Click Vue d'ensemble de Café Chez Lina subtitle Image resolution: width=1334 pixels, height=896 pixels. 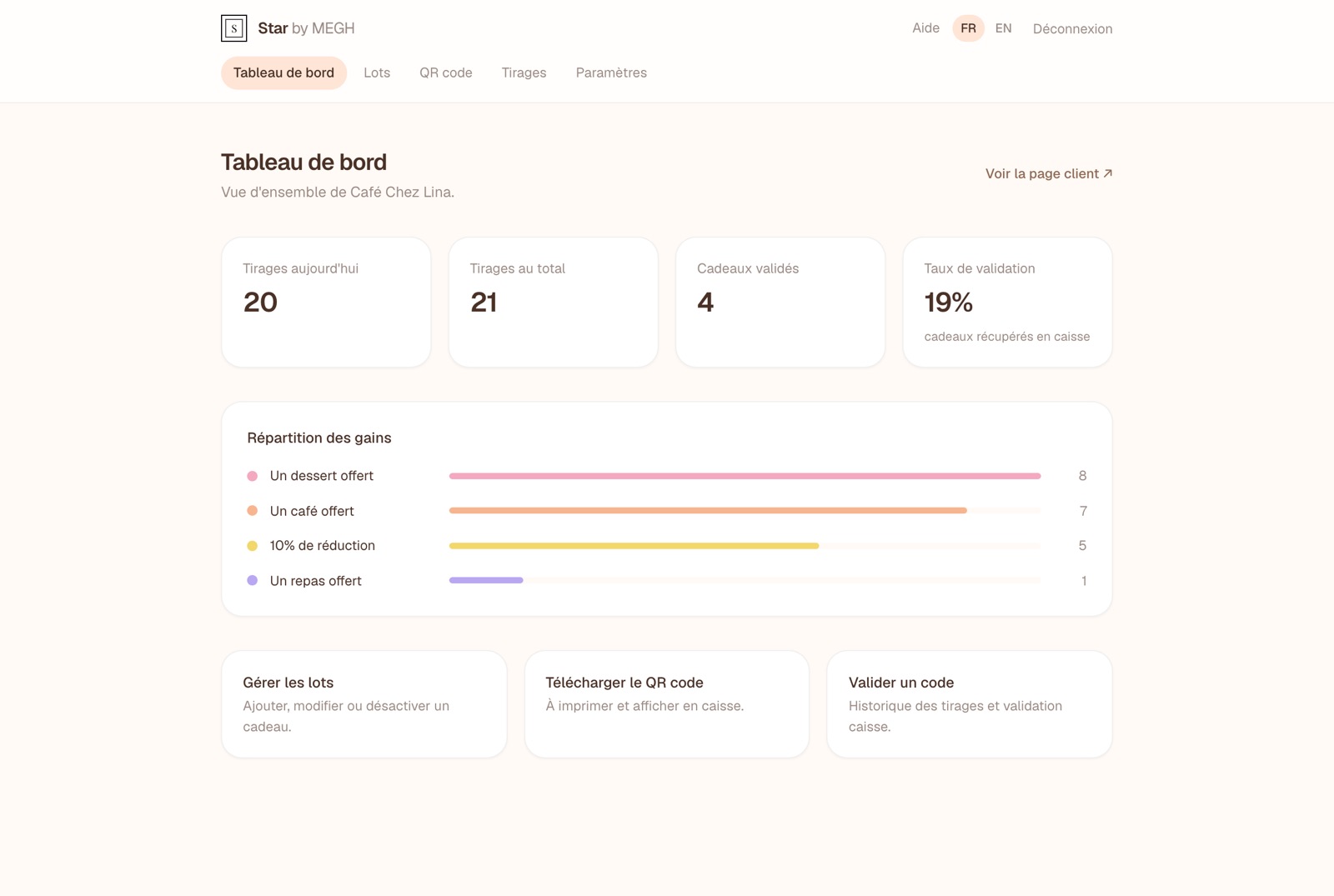tap(338, 192)
